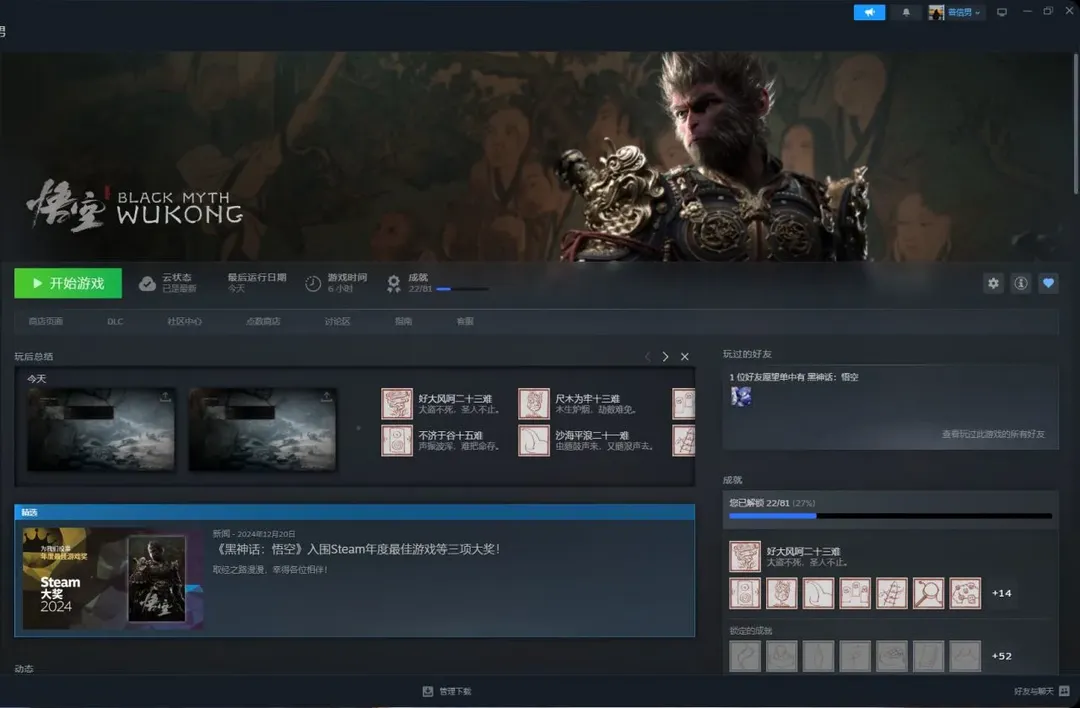Screen dimensions: 1080x708
Task: Click the three tablets achievement icon
Action: 855,593
